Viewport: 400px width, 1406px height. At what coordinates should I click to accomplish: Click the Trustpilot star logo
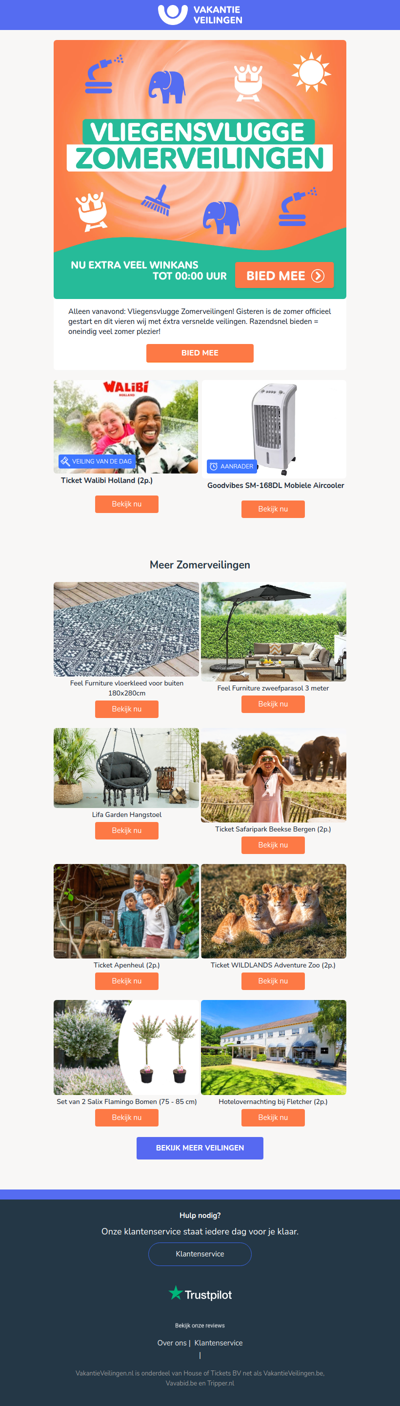click(176, 1293)
